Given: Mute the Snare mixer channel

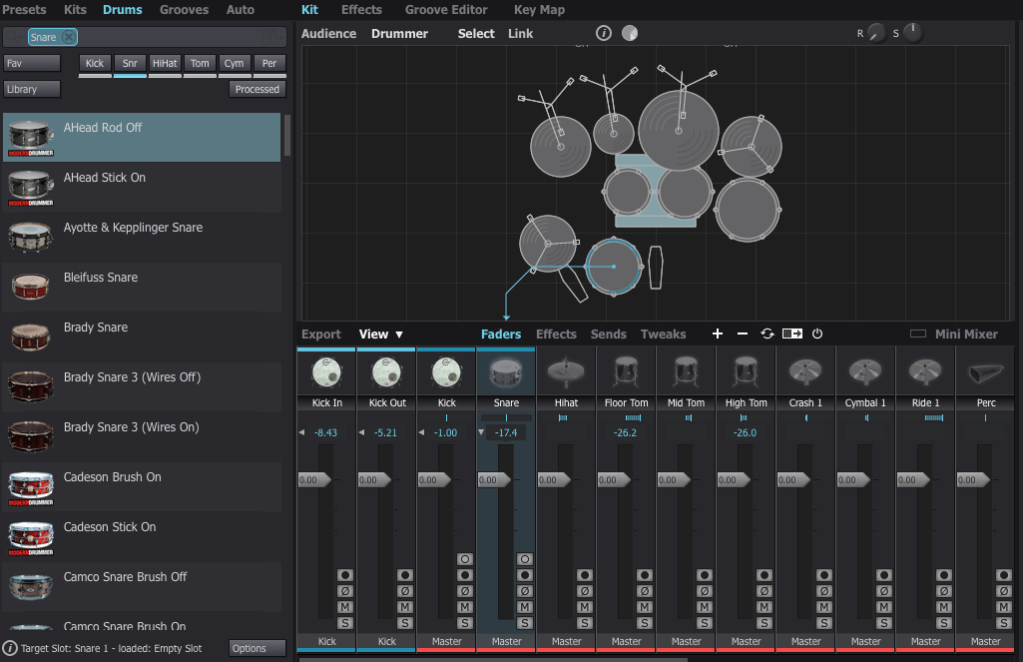Looking at the screenshot, I should [x=524, y=607].
